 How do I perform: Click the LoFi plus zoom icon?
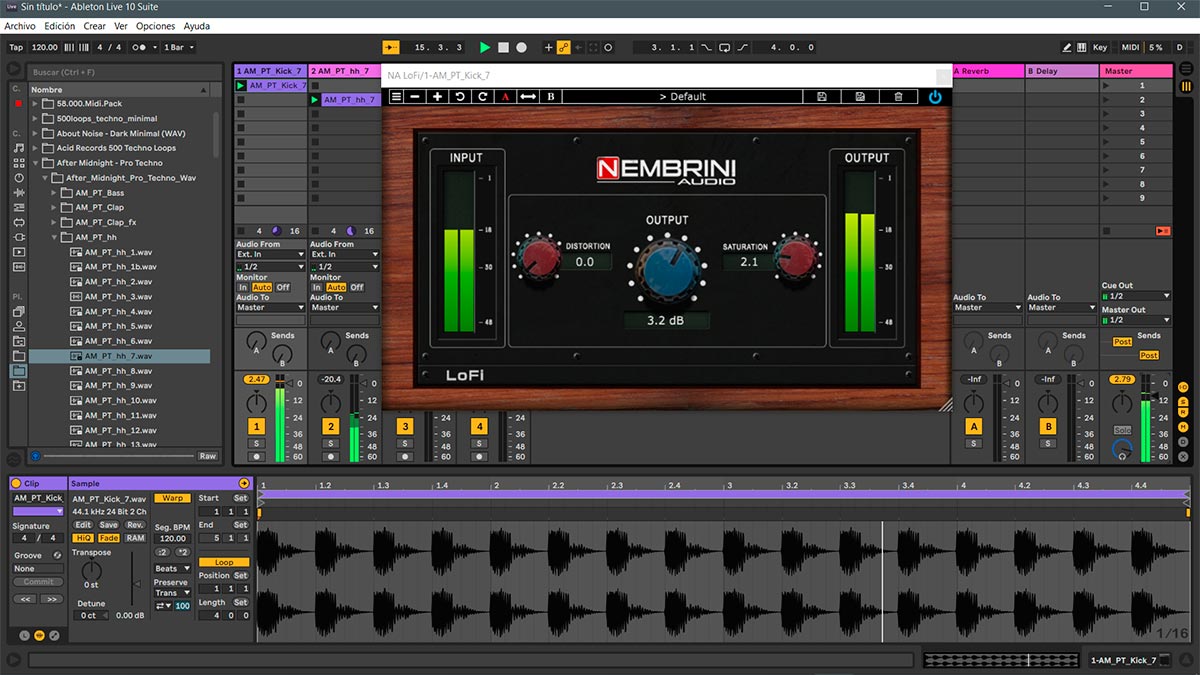(437, 97)
